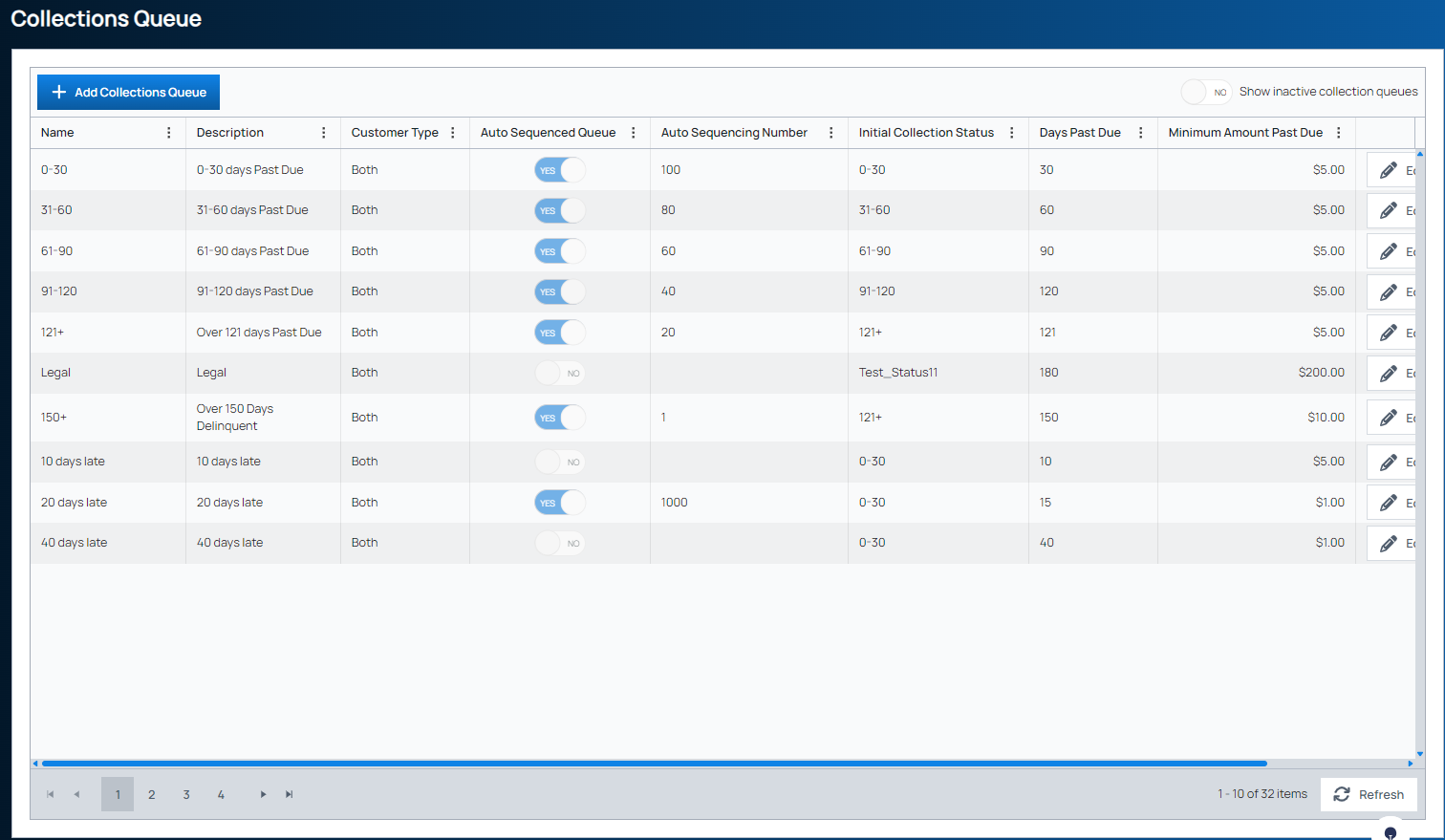Select the Over 150 Days Delinquent description

(x=235, y=418)
